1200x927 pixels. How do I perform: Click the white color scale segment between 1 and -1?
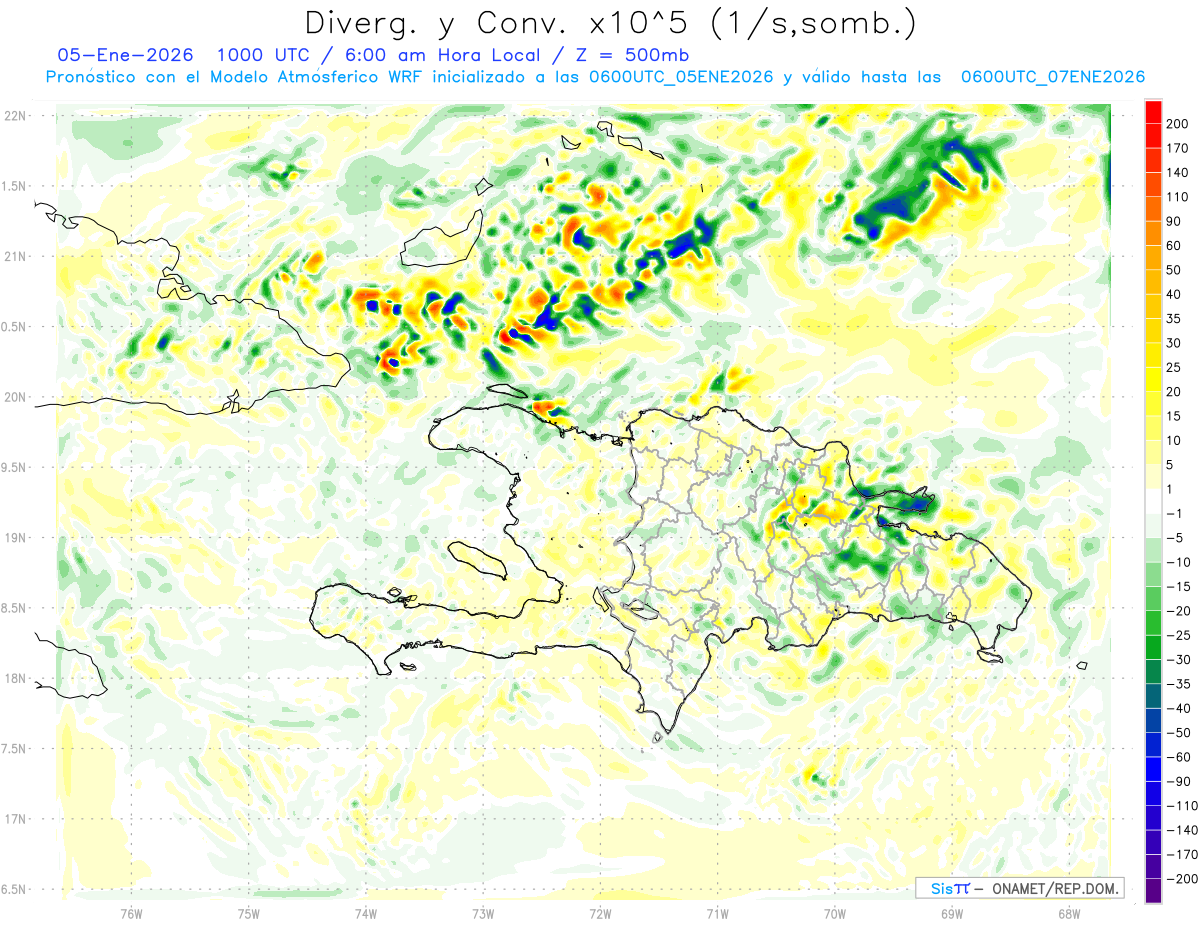coord(1153,502)
